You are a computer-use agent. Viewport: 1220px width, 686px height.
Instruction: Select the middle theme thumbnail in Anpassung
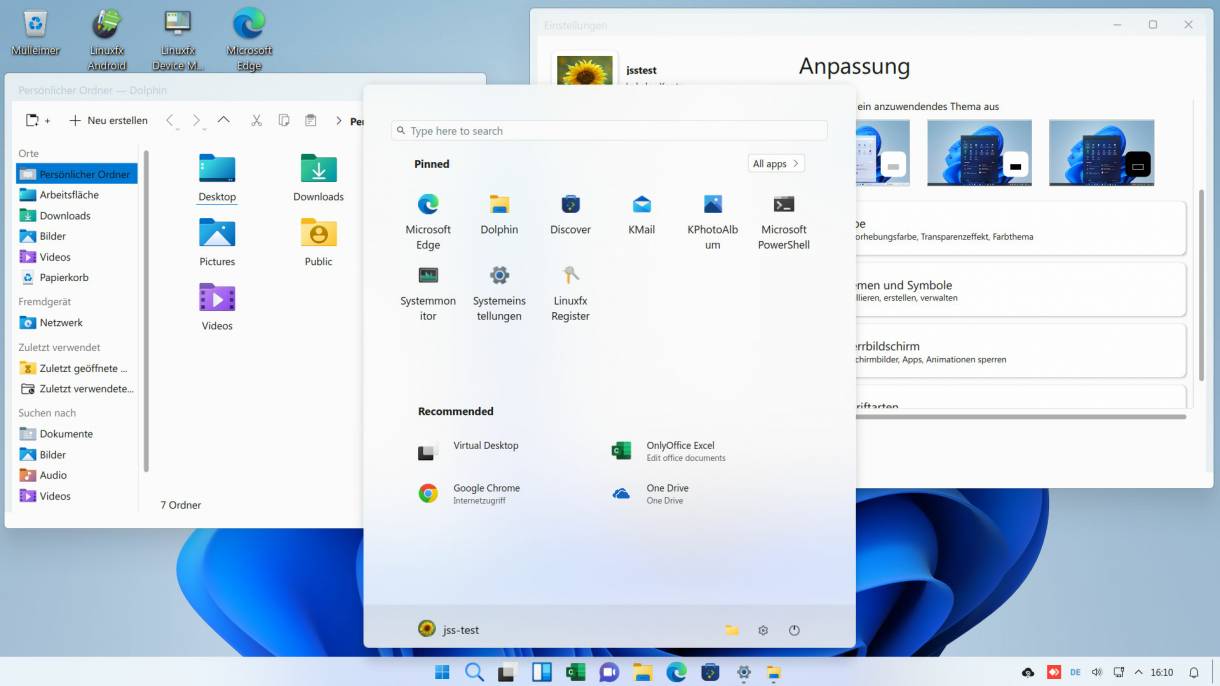click(979, 152)
